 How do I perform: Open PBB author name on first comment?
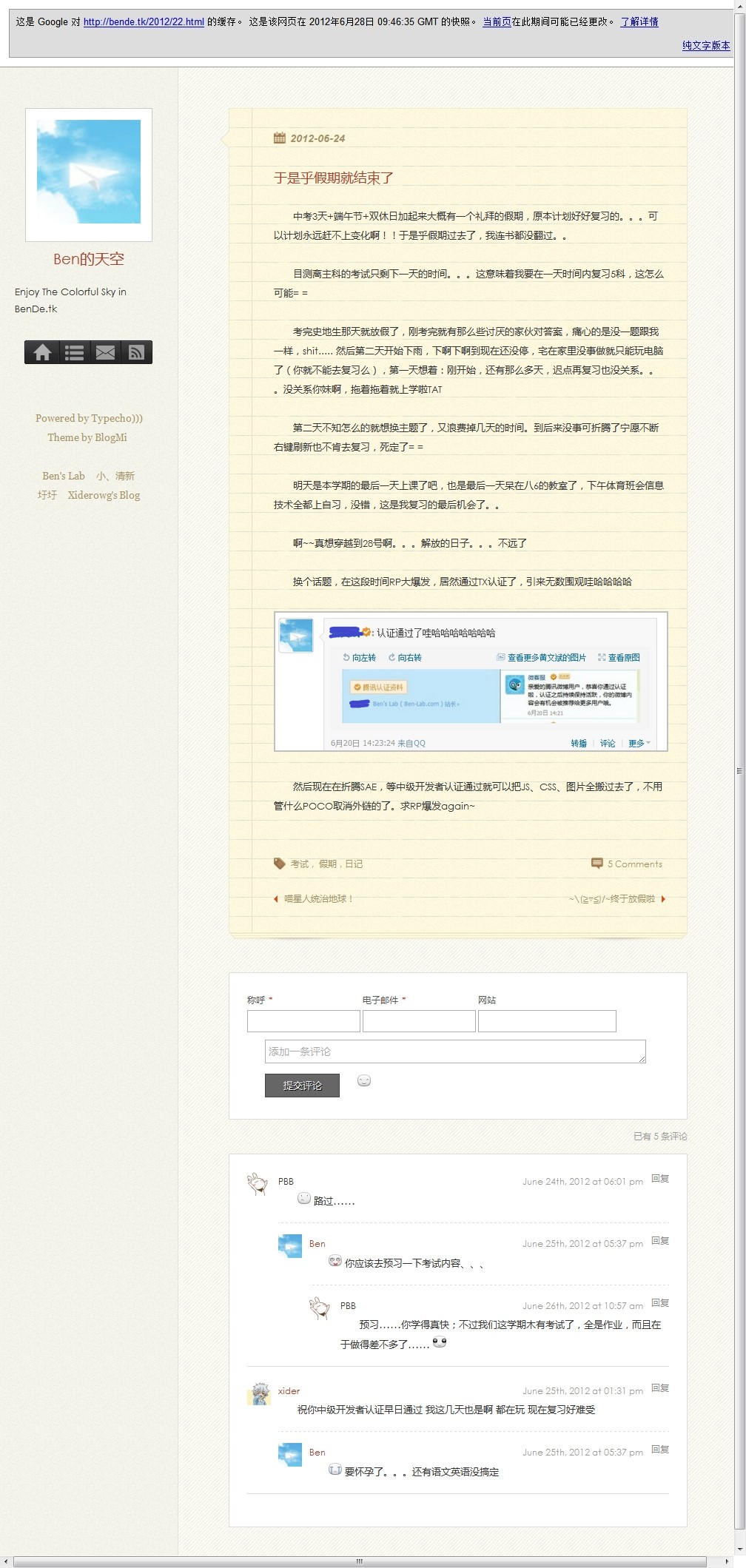pyautogui.click(x=286, y=1182)
